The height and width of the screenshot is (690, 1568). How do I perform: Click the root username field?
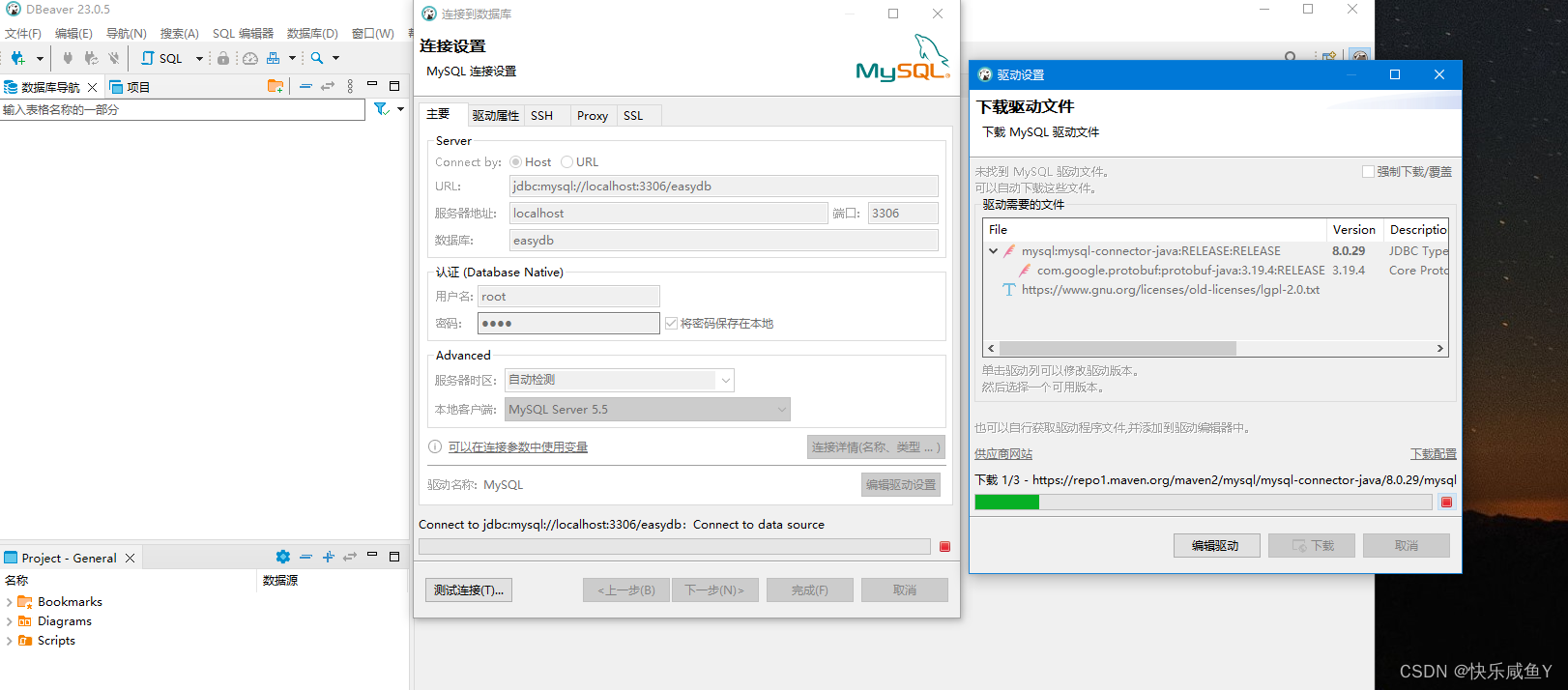[x=568, y=297]
